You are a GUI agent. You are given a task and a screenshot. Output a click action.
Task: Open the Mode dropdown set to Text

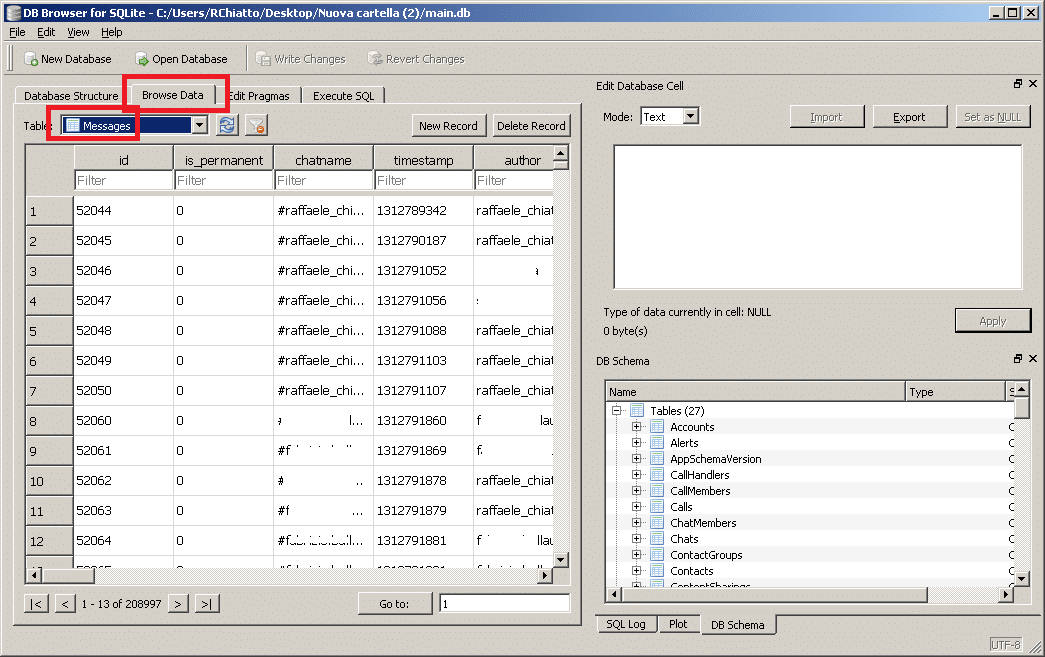tap(690, 117)
